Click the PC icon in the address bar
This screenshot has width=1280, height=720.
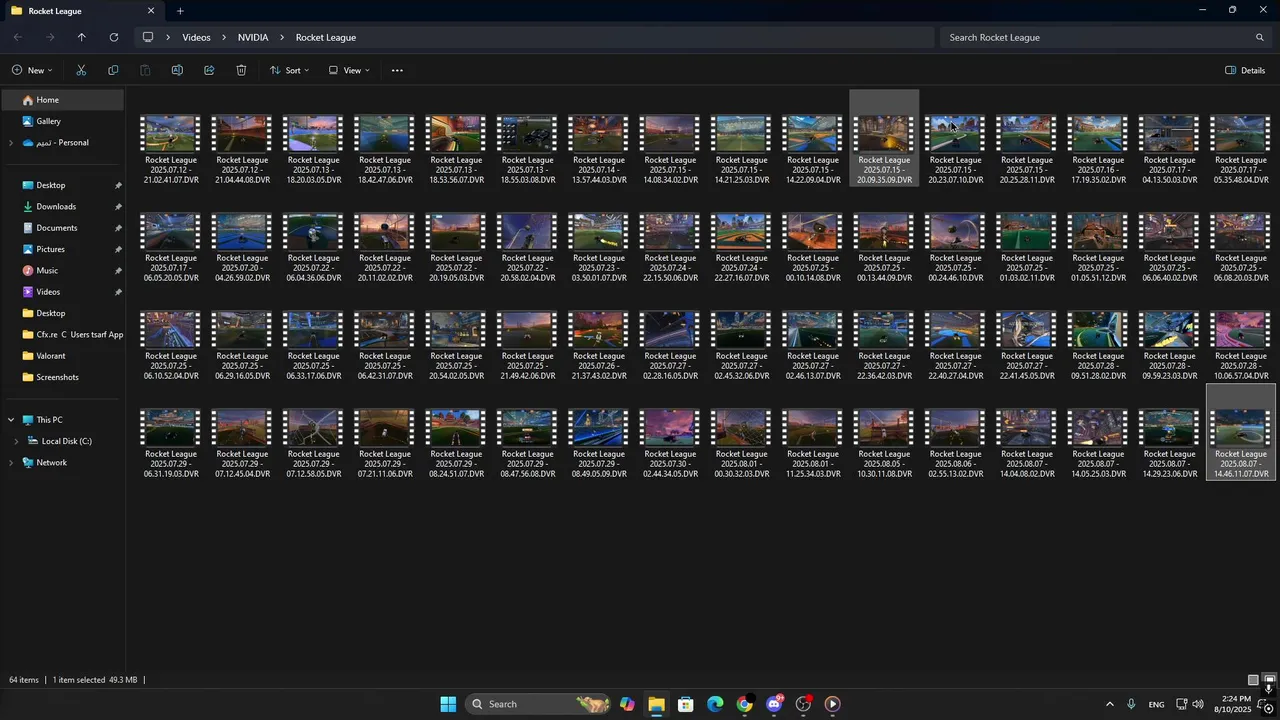[x=148, y=37]
